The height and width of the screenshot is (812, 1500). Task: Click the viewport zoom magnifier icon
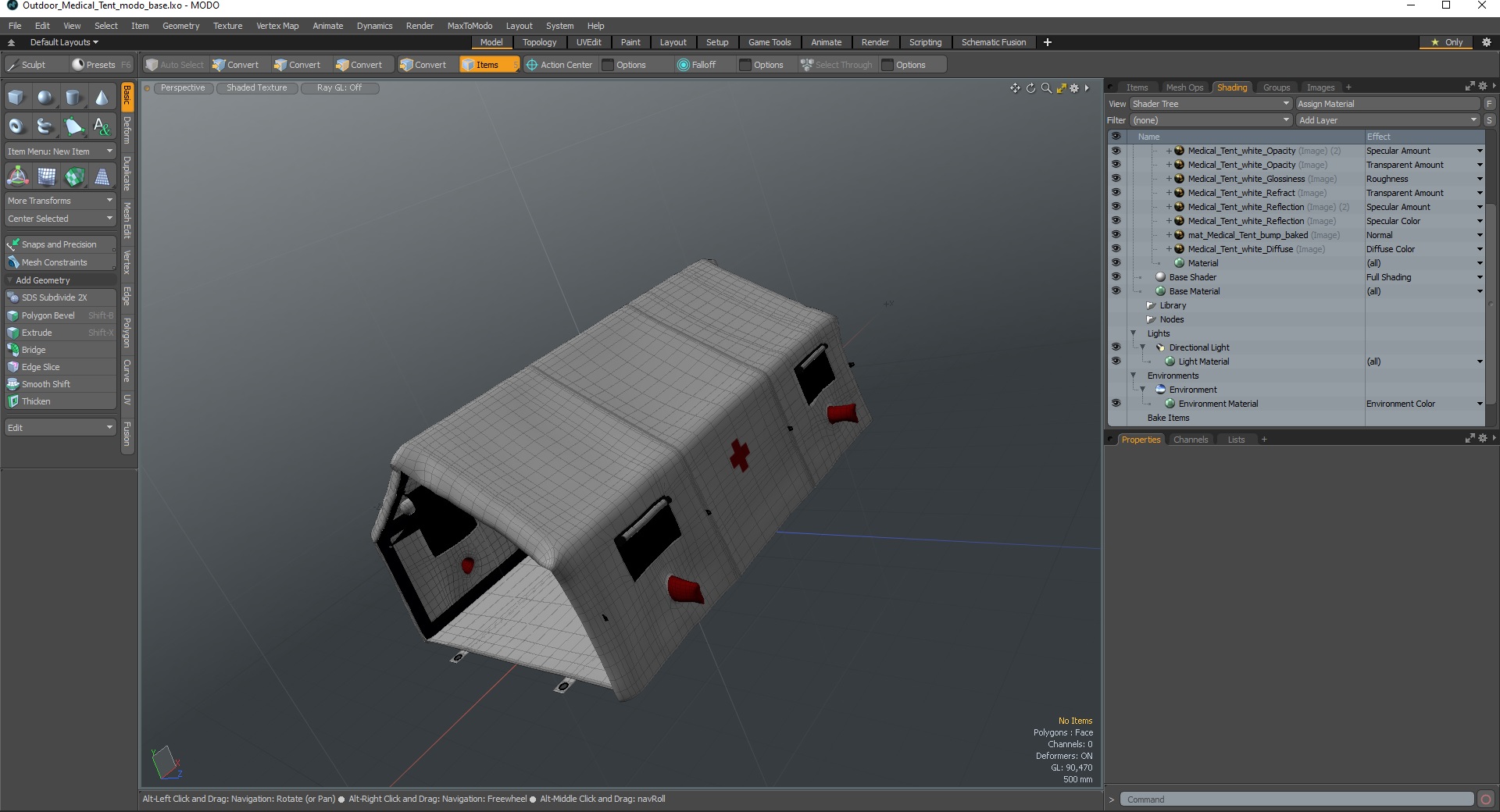click(1046, 88)
